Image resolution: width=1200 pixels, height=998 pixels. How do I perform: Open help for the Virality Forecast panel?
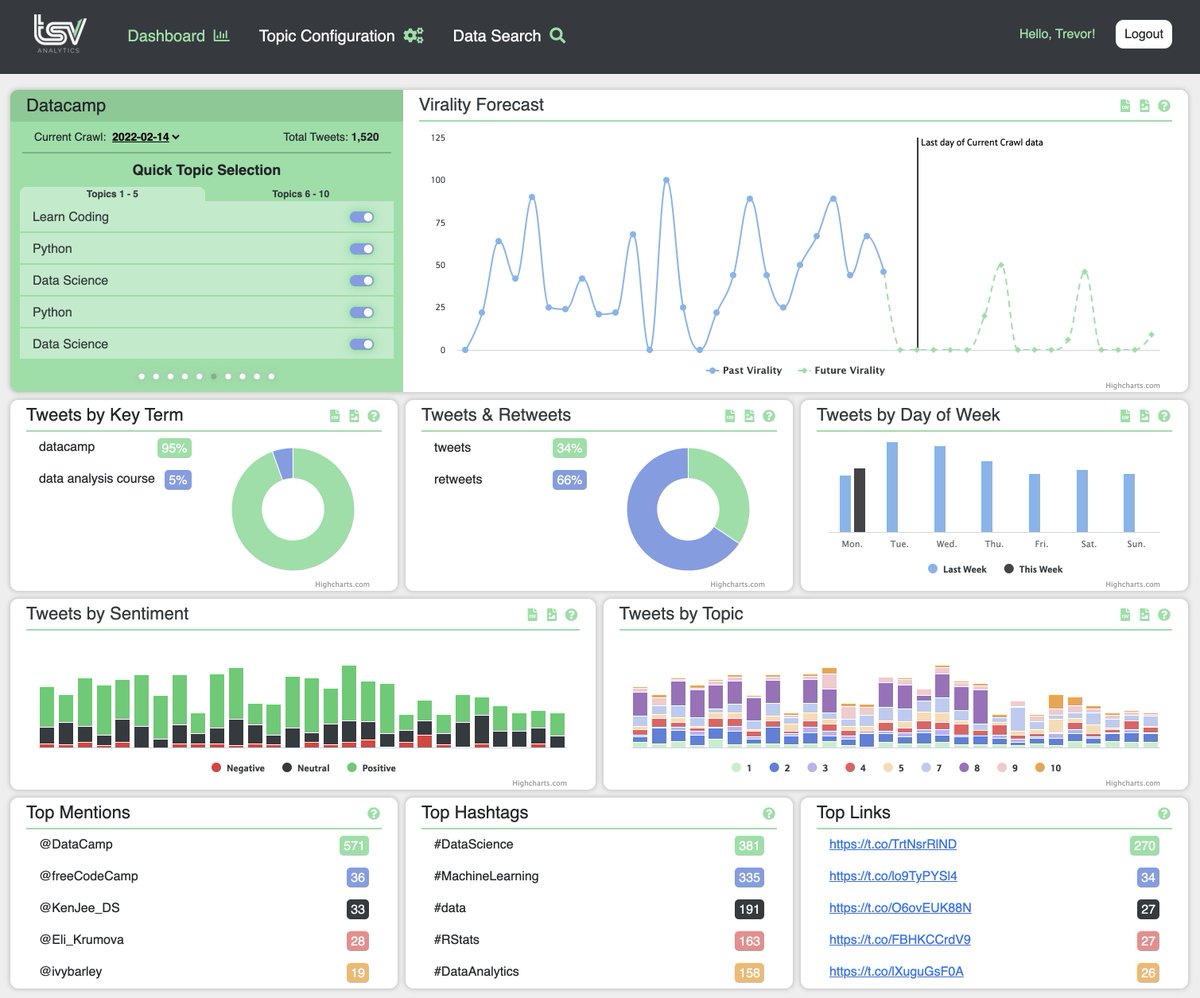(1164, 106)
